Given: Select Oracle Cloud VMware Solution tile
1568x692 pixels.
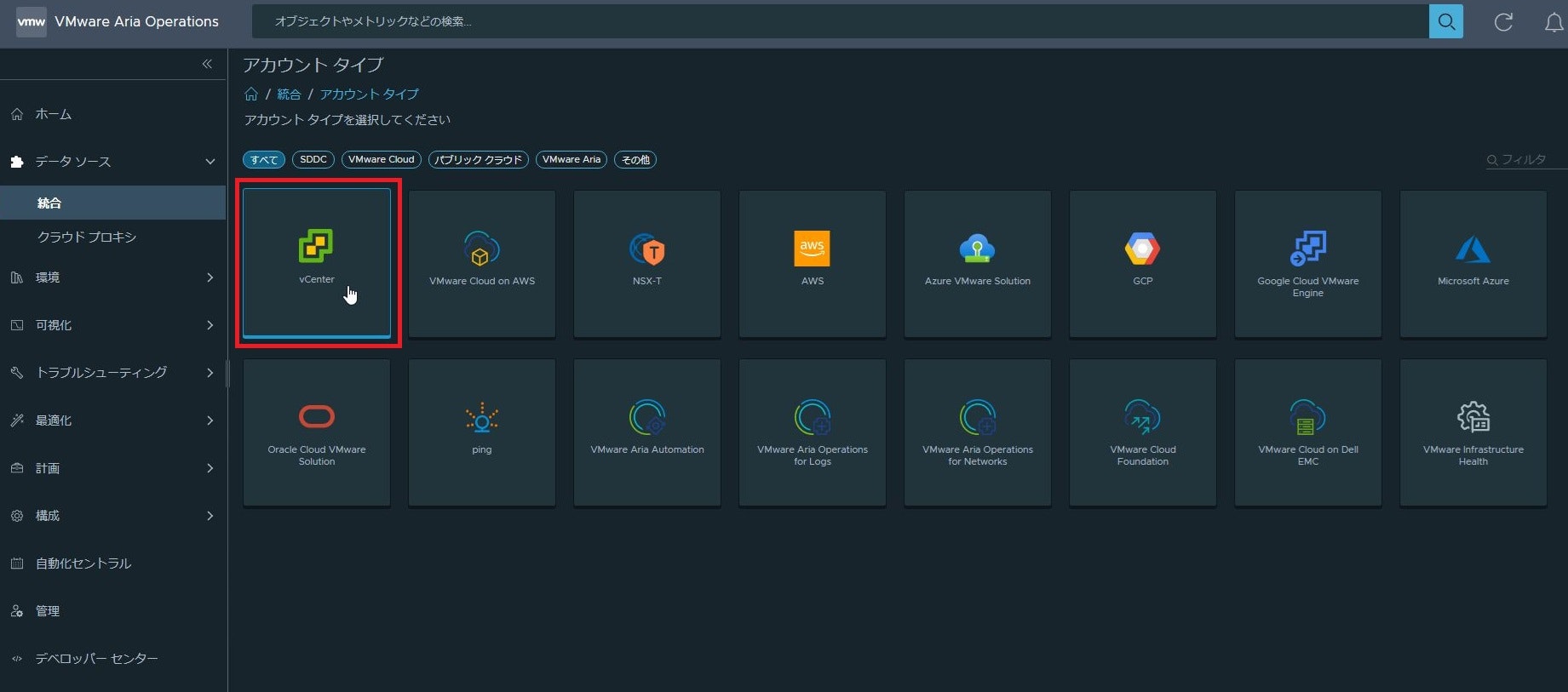Looking at the screenshot, I should pyautogui.click(x=317, y=432).
